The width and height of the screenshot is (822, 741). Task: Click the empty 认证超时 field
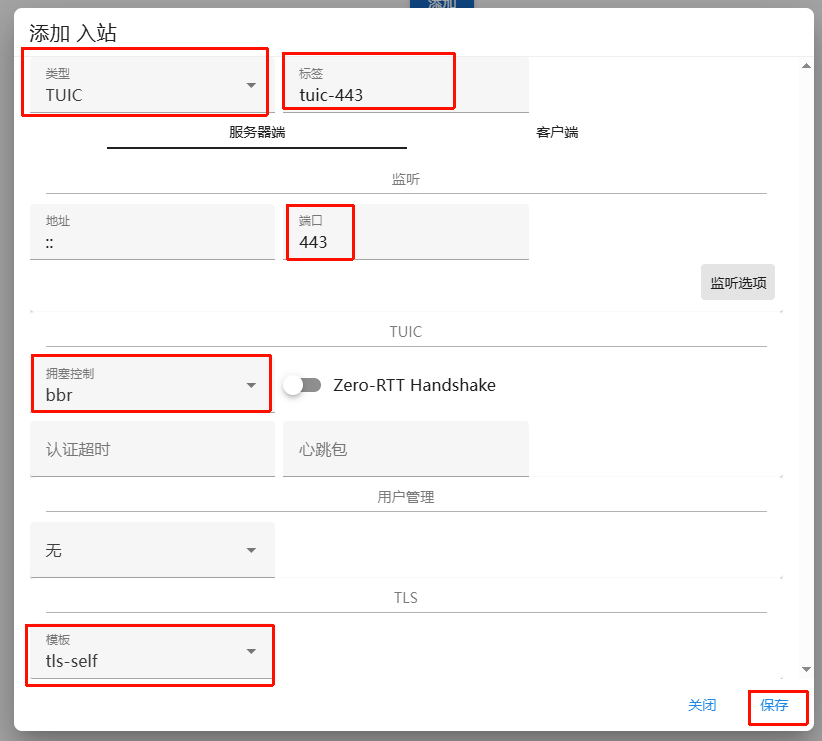[x=152, y=449]
